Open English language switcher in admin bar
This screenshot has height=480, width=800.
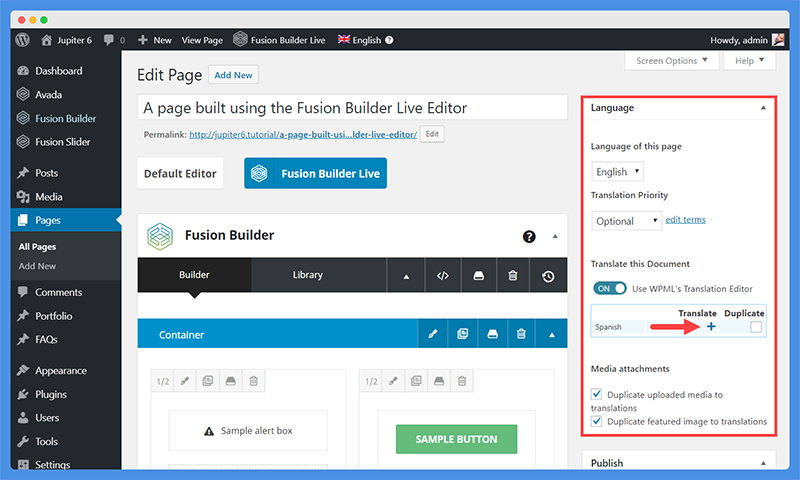pos(360,40)
